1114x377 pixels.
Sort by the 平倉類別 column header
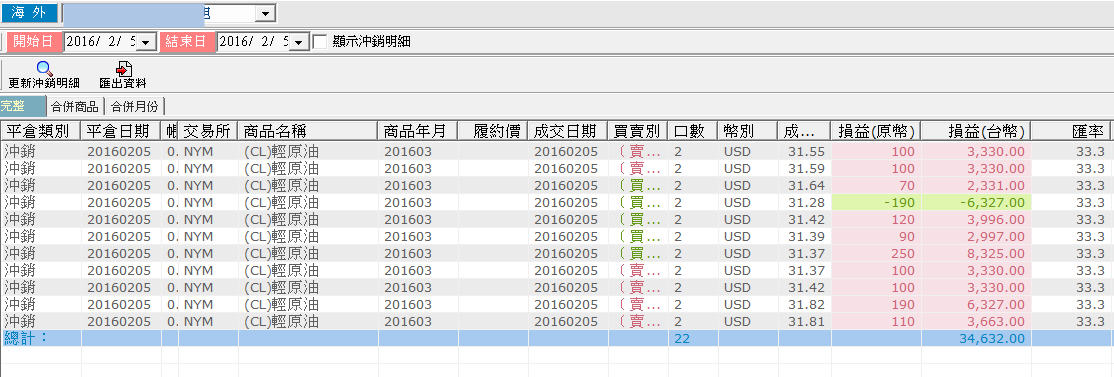40,131
